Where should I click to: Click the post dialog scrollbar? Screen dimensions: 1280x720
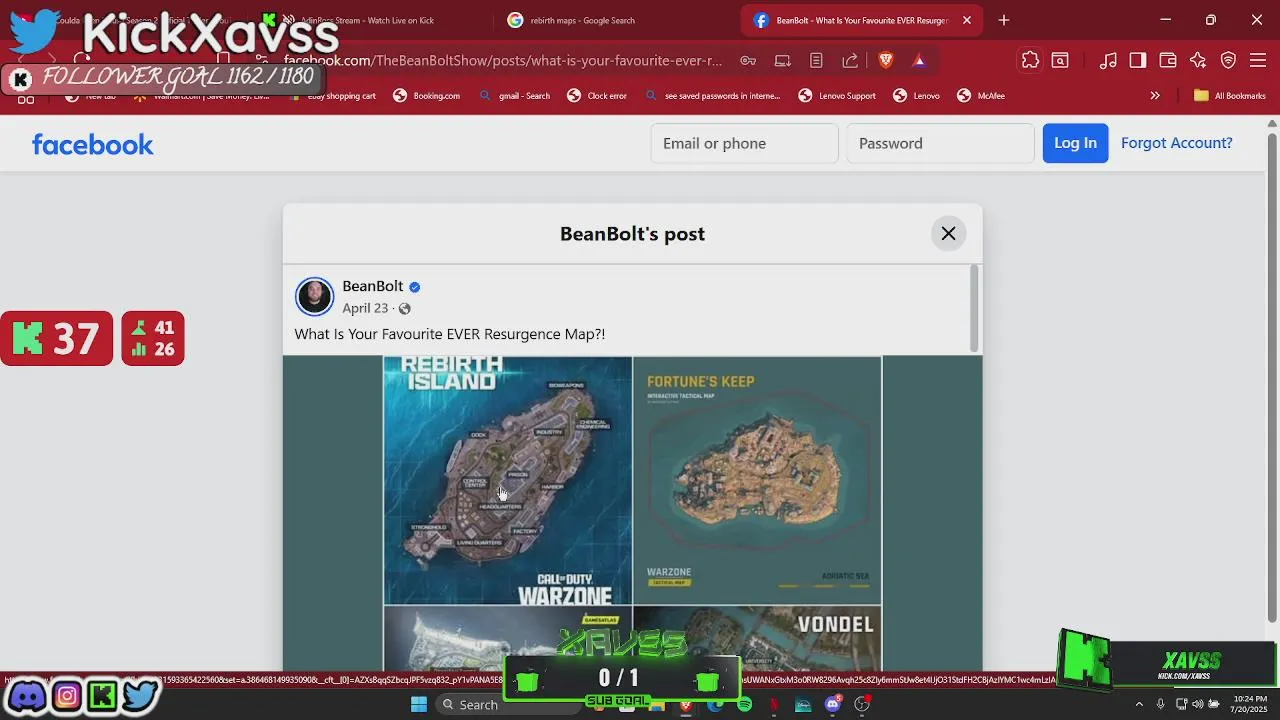pyautogui.click(x=974, y=308)
